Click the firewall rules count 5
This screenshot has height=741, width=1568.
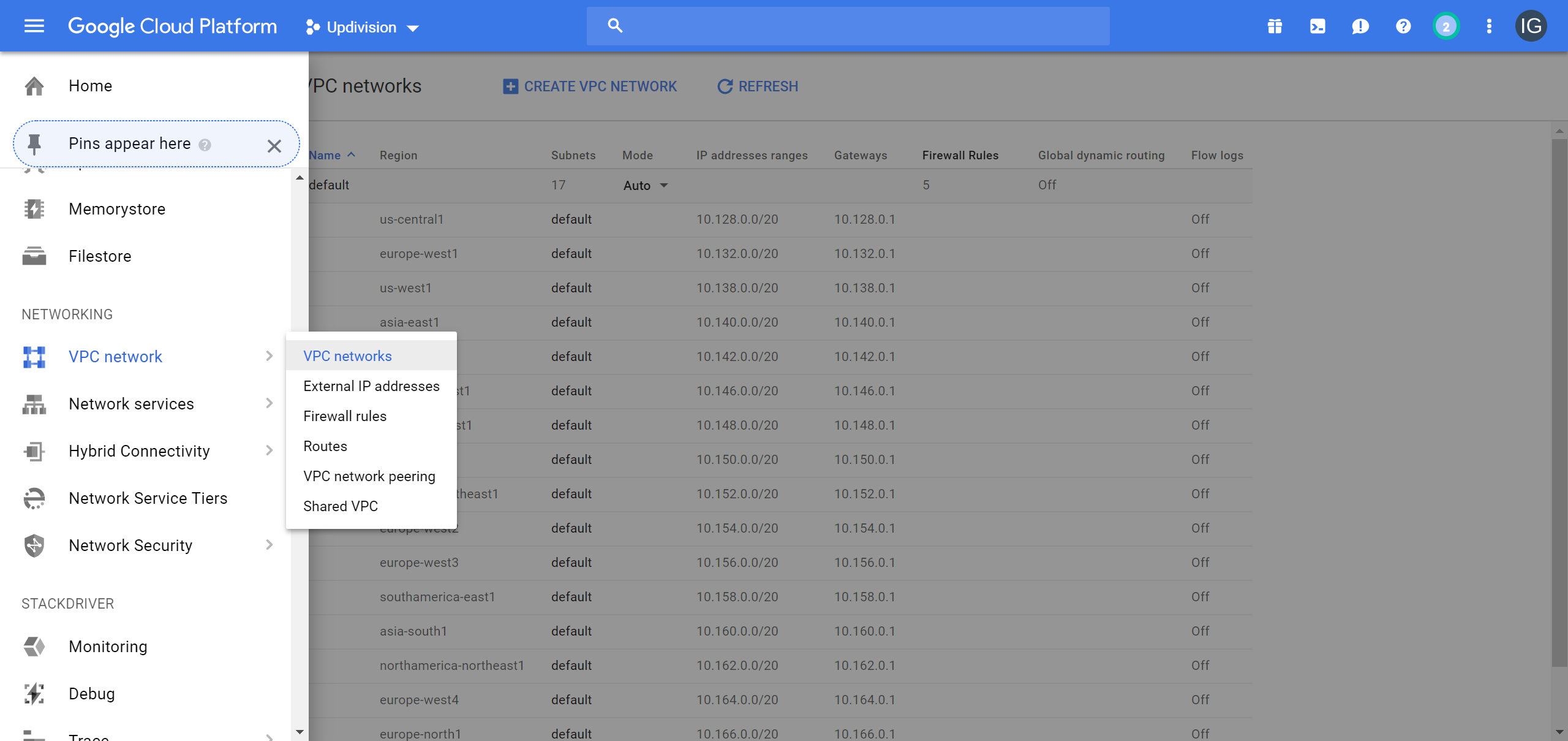[926, 185]
